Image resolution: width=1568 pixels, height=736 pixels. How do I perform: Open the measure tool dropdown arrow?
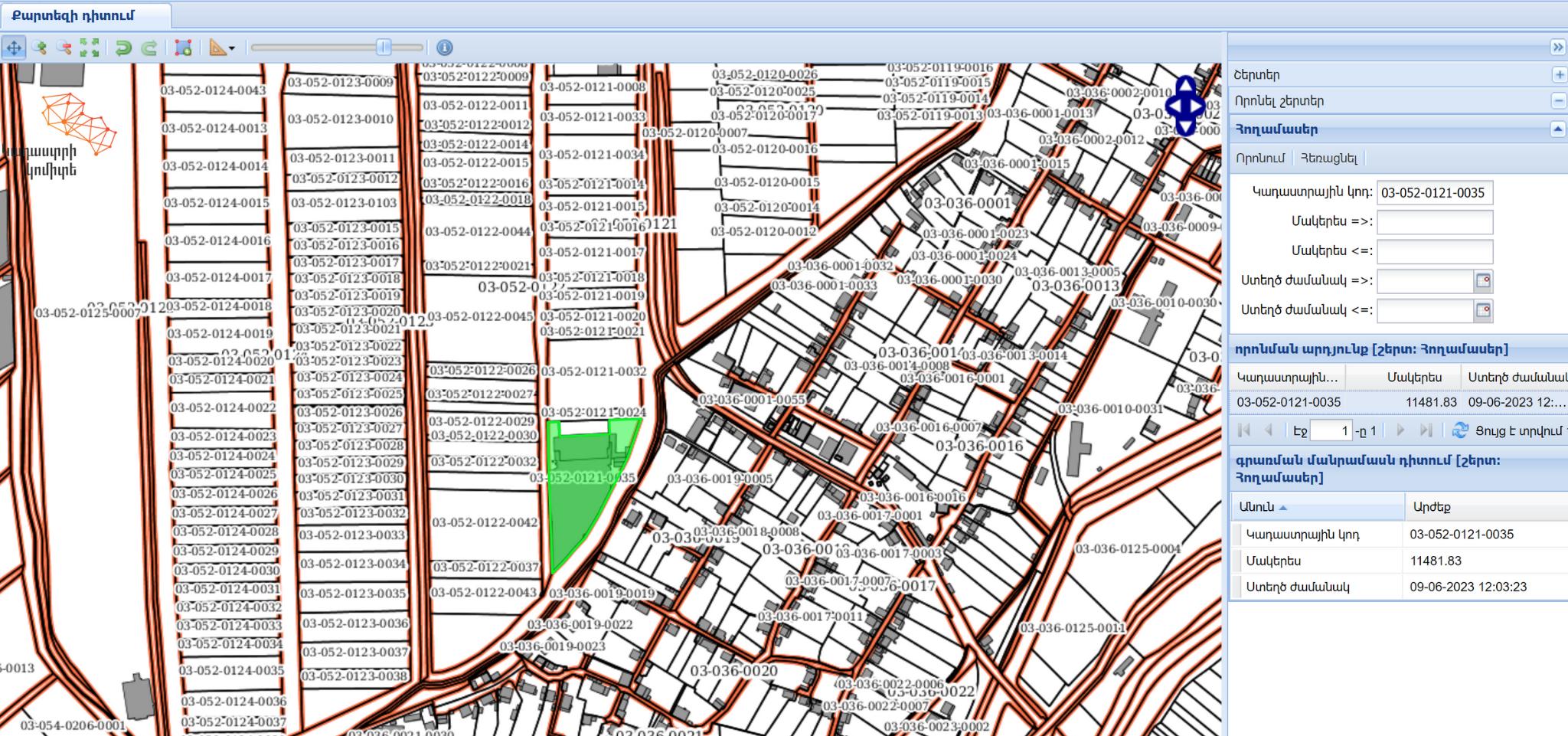click(232, 49)
